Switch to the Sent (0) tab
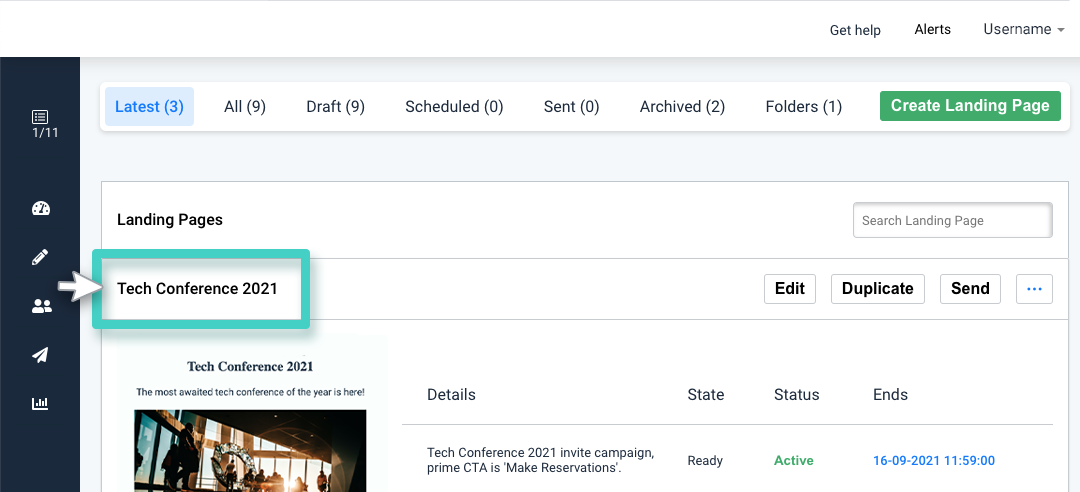 click(571, 107)
